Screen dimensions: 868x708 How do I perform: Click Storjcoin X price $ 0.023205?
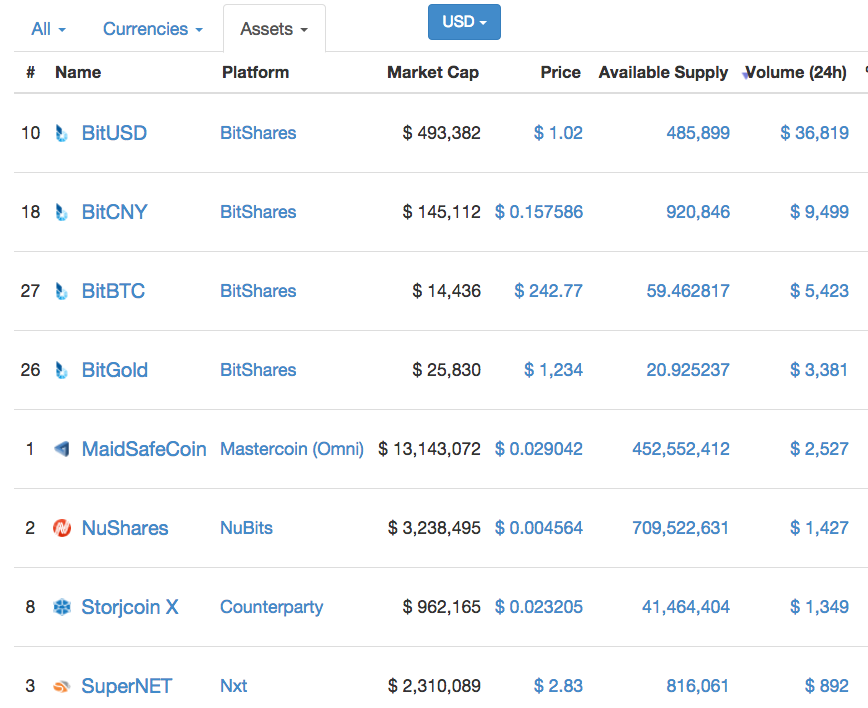pos(539,607)
